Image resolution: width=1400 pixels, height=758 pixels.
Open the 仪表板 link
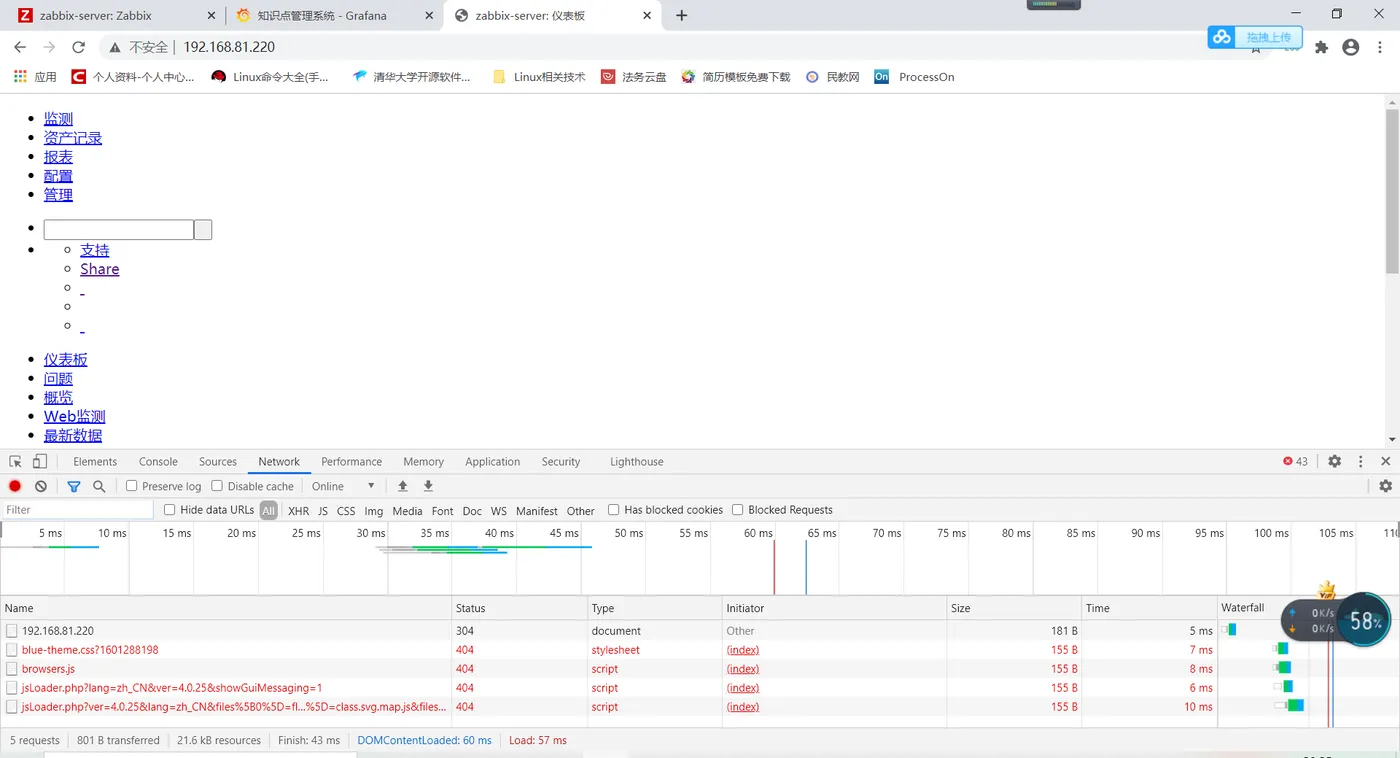click(x=66, y=359)
